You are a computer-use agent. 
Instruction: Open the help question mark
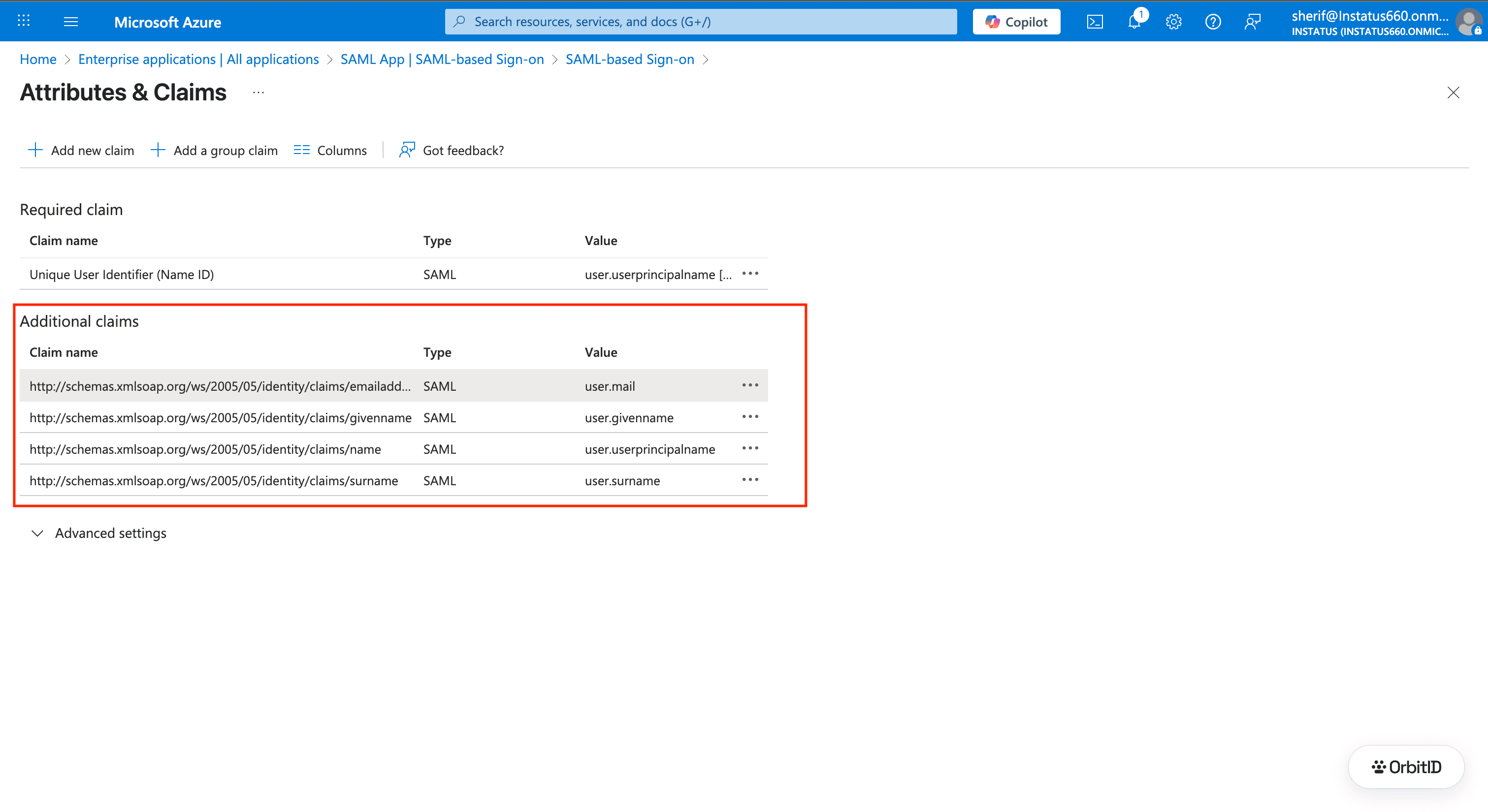[x=1213, y=22]
